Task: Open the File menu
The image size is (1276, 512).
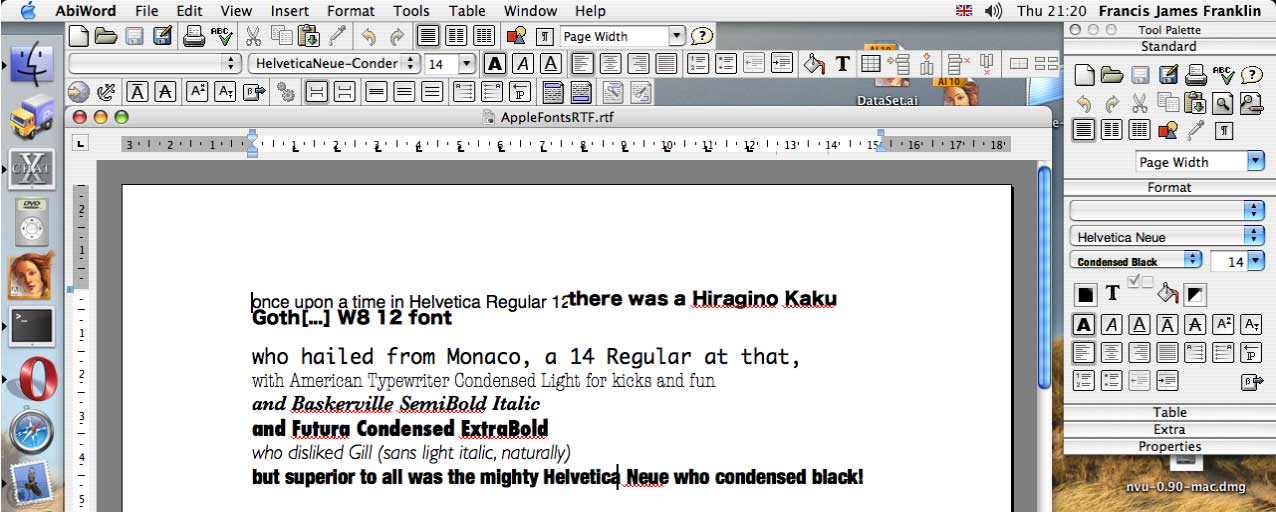Action: point(146,11)
